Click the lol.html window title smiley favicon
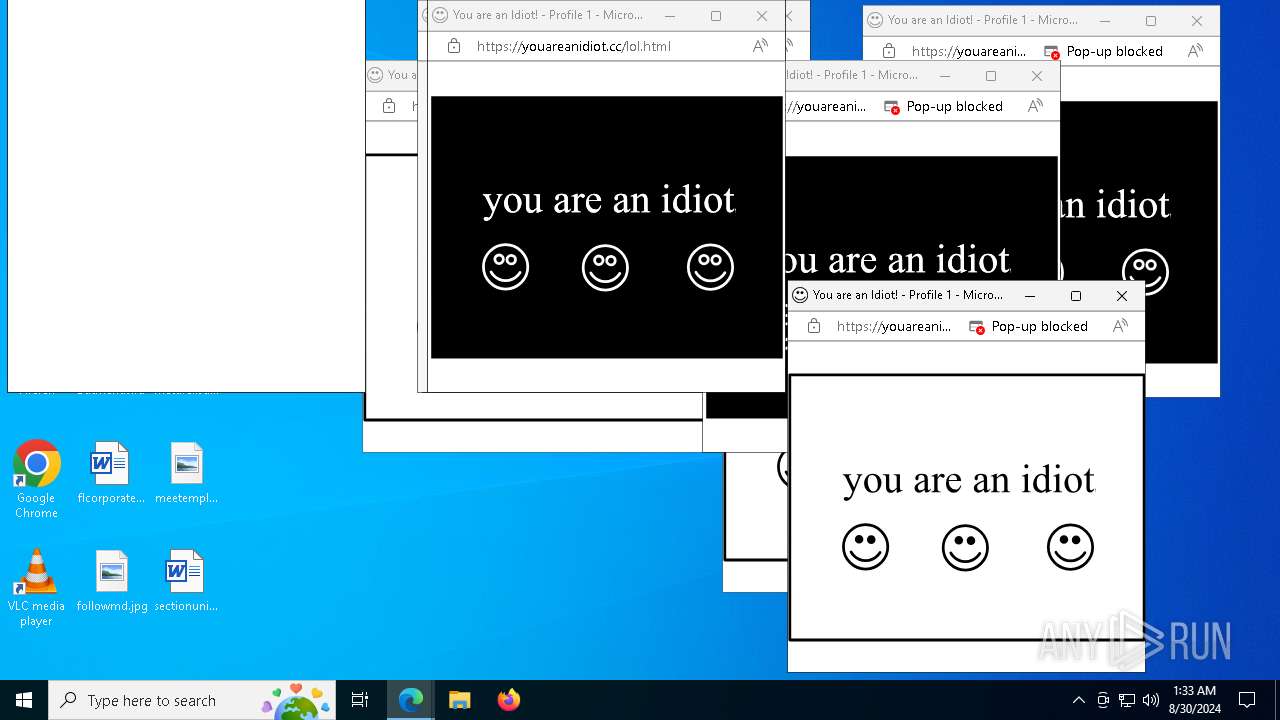The width and height of the screenshot is (1280, 720). click(x=440, y=15)
